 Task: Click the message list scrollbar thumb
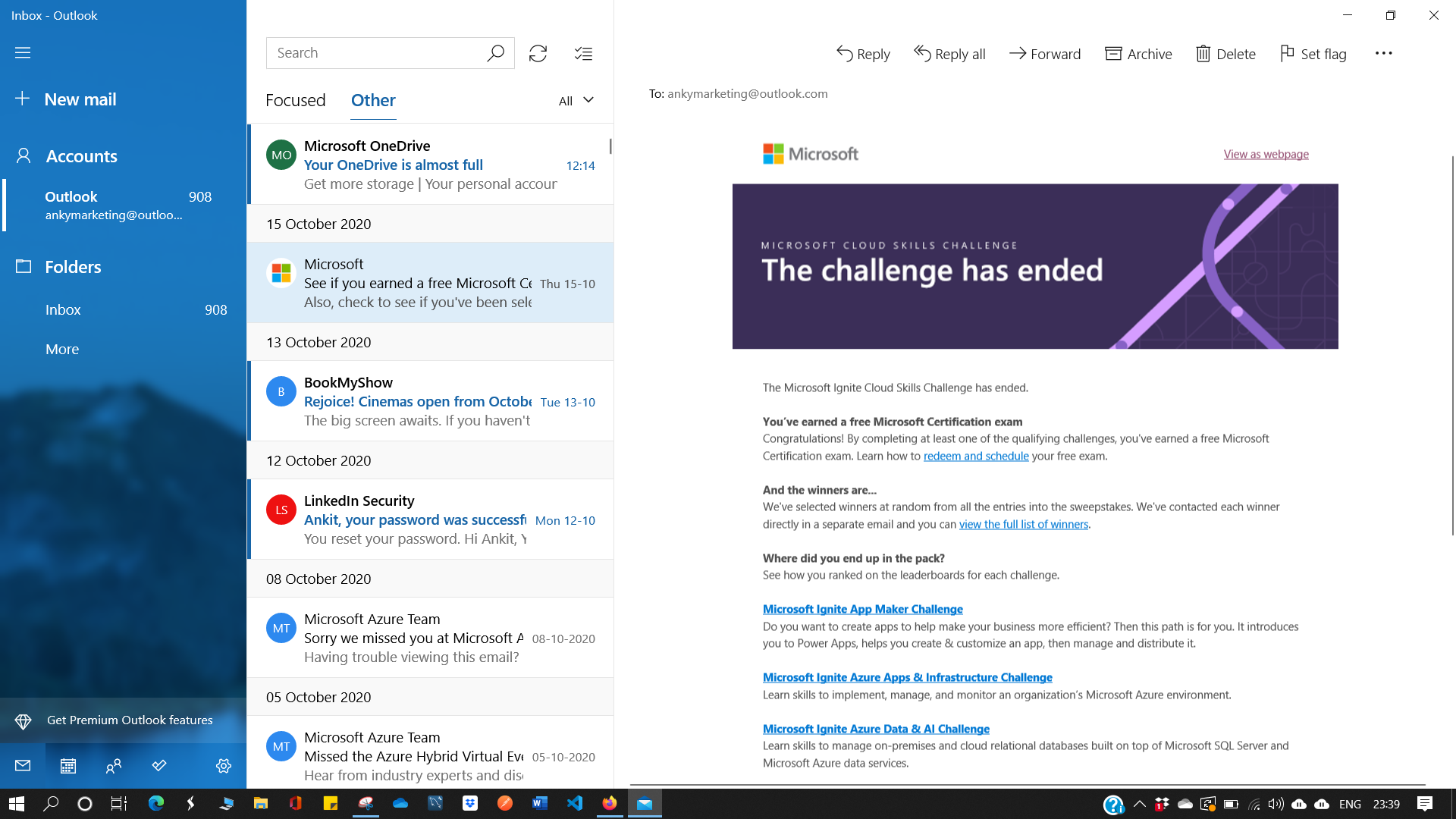pos(610,146)
